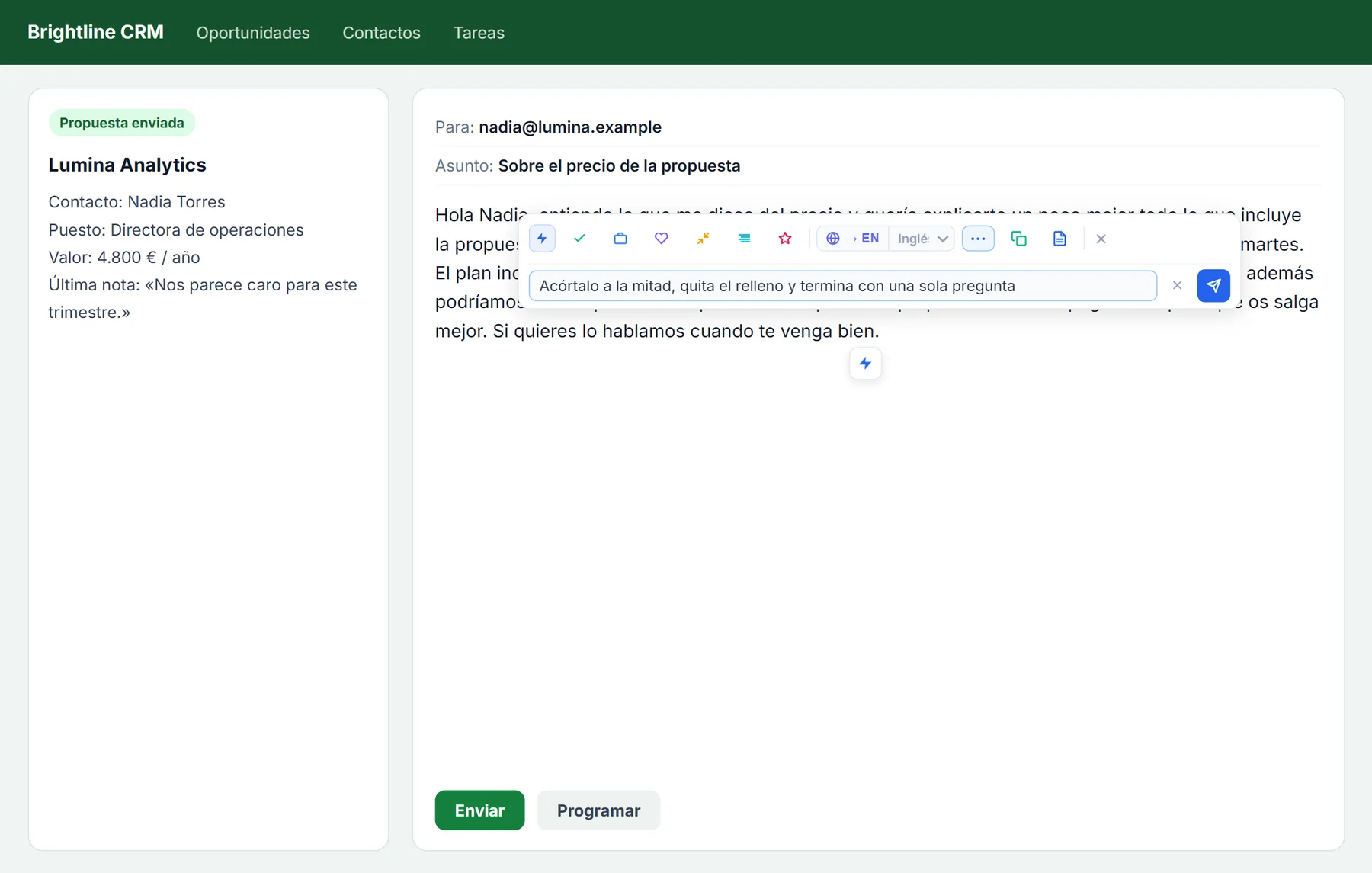
Task: Click the Contacto: Nadia Torres line
Action: coord(136,202)
